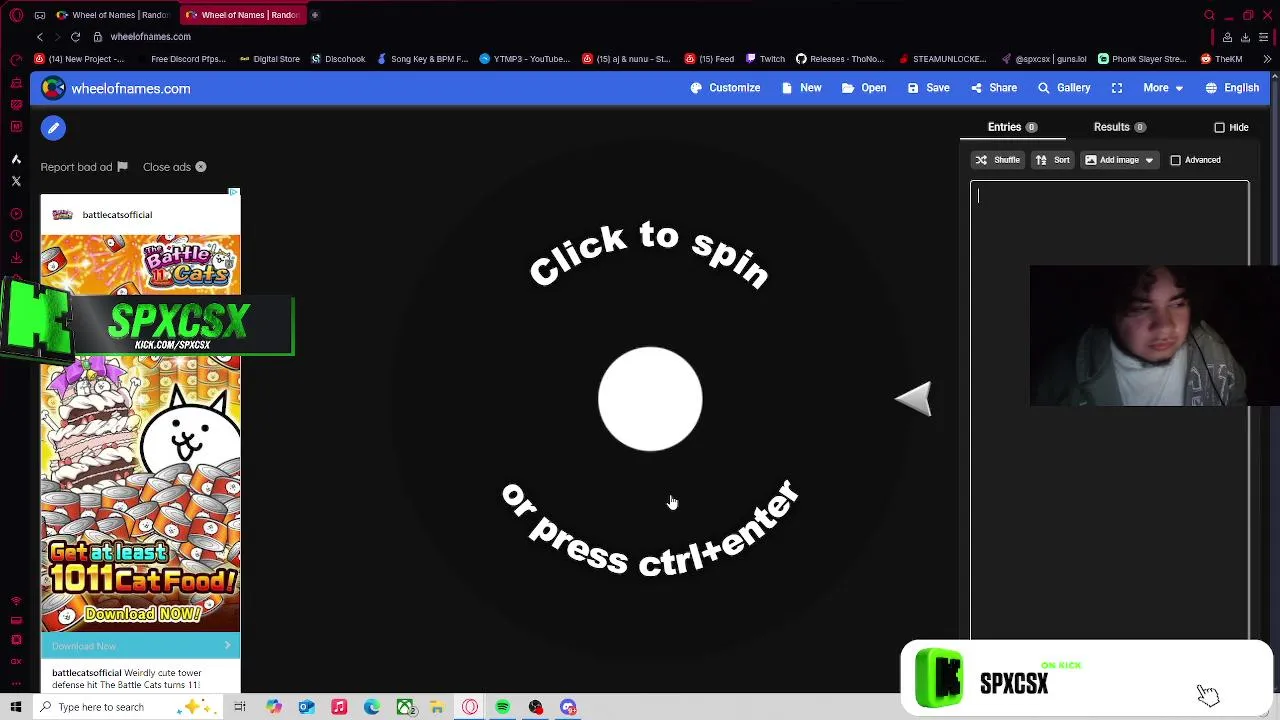Open the Song Key & BPM bookmark

tap(422, 59)
